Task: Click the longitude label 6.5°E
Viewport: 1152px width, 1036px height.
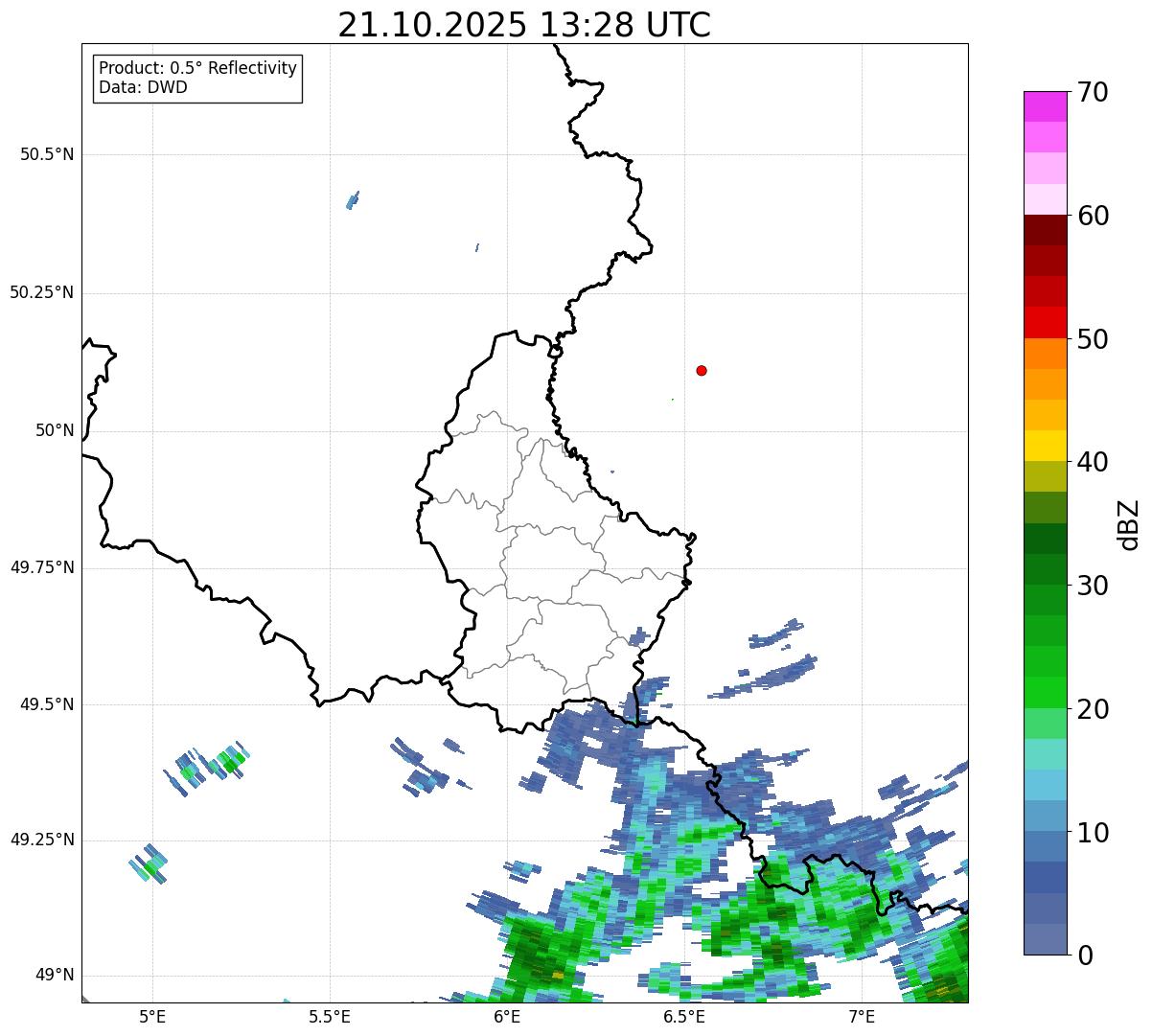Action: pyautogui.click(x=685, y=1016)
